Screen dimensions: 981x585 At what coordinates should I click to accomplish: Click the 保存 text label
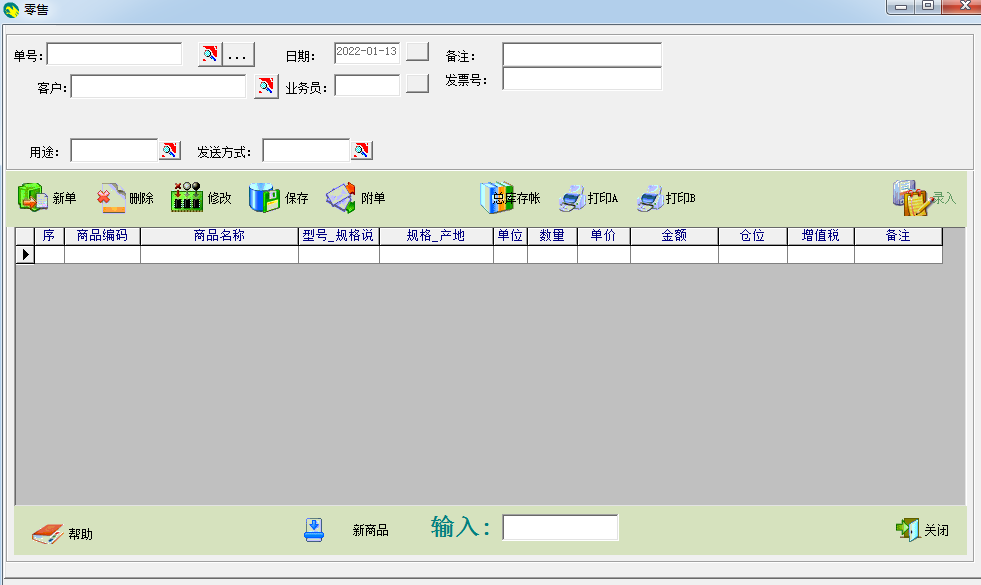tap(297, 198)
